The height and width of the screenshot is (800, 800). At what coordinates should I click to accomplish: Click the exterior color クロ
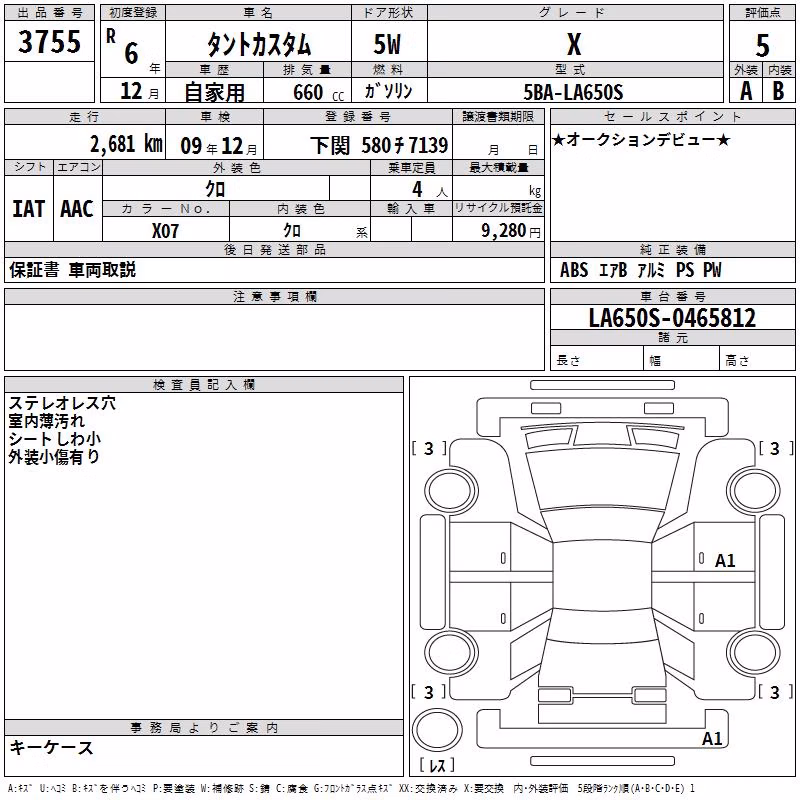tap(215, 189)
